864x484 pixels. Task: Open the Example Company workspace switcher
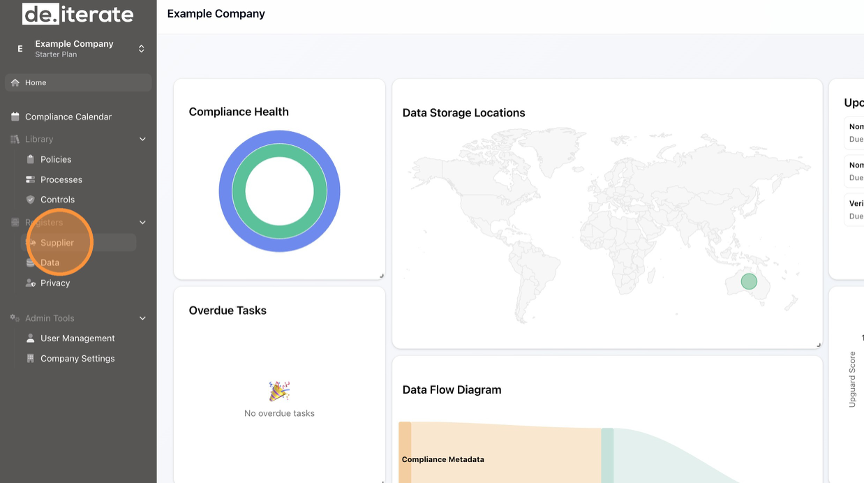pos(141,48)
